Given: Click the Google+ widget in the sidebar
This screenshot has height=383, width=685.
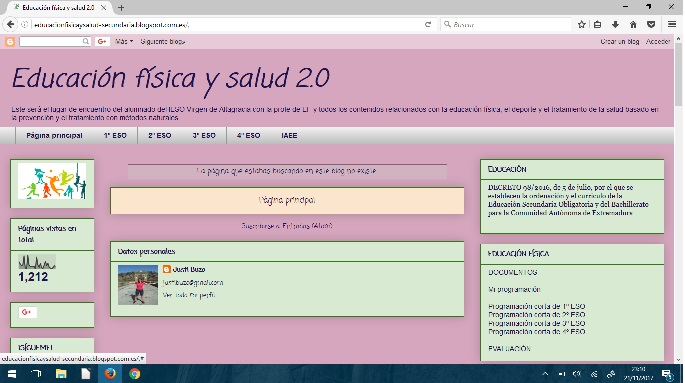Looking at the screenshot, I should click(28, 312).
